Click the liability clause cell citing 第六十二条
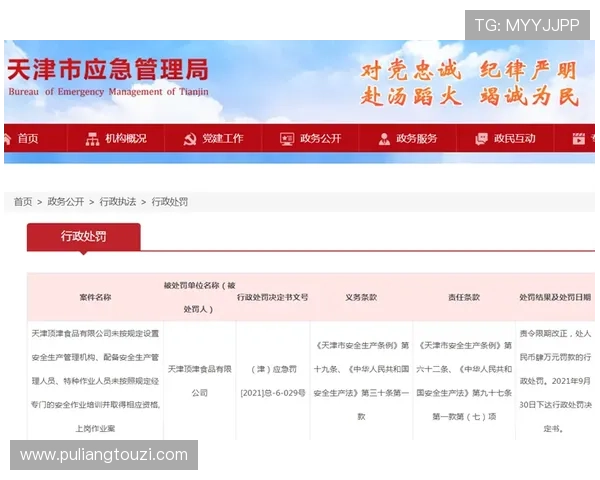Screen dimensions: 600x480 coord(464,381)
